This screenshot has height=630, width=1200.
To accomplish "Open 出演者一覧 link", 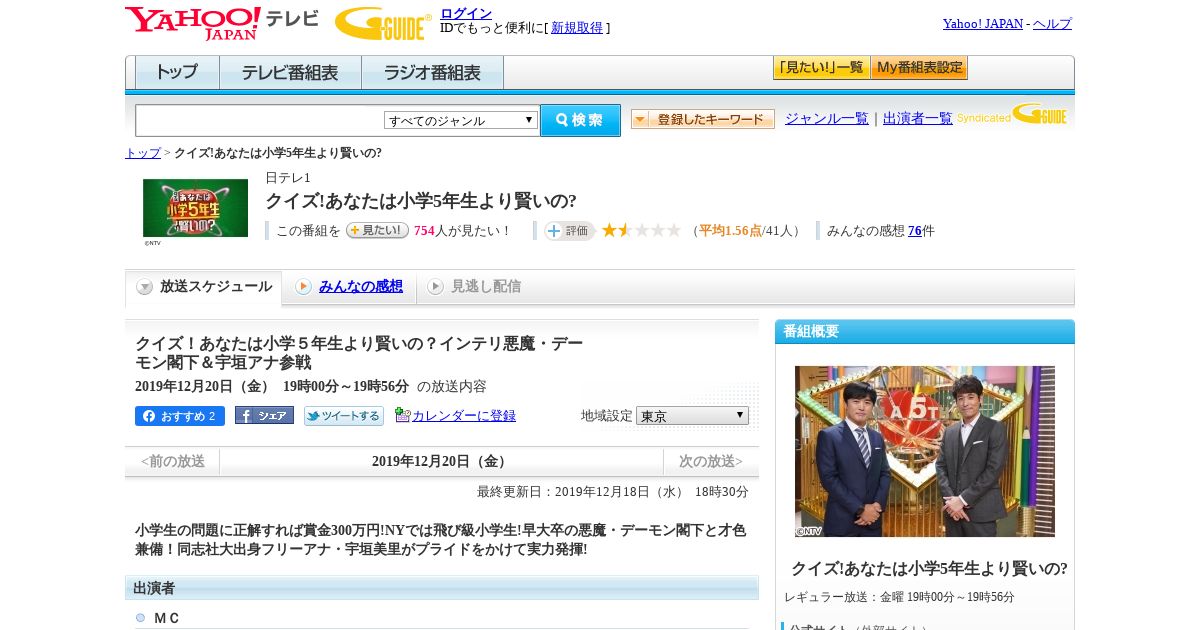I will point(918,118).
